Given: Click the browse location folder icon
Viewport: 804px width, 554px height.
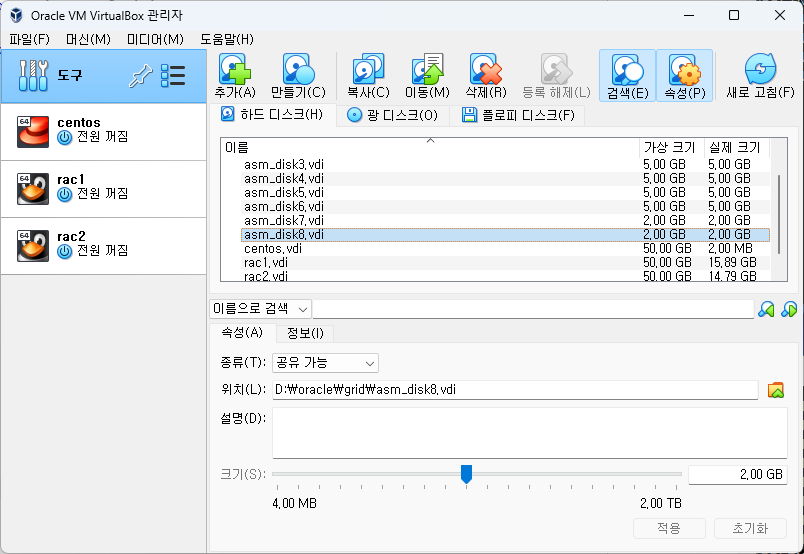Looking at the screenshot, I should 776,390.
